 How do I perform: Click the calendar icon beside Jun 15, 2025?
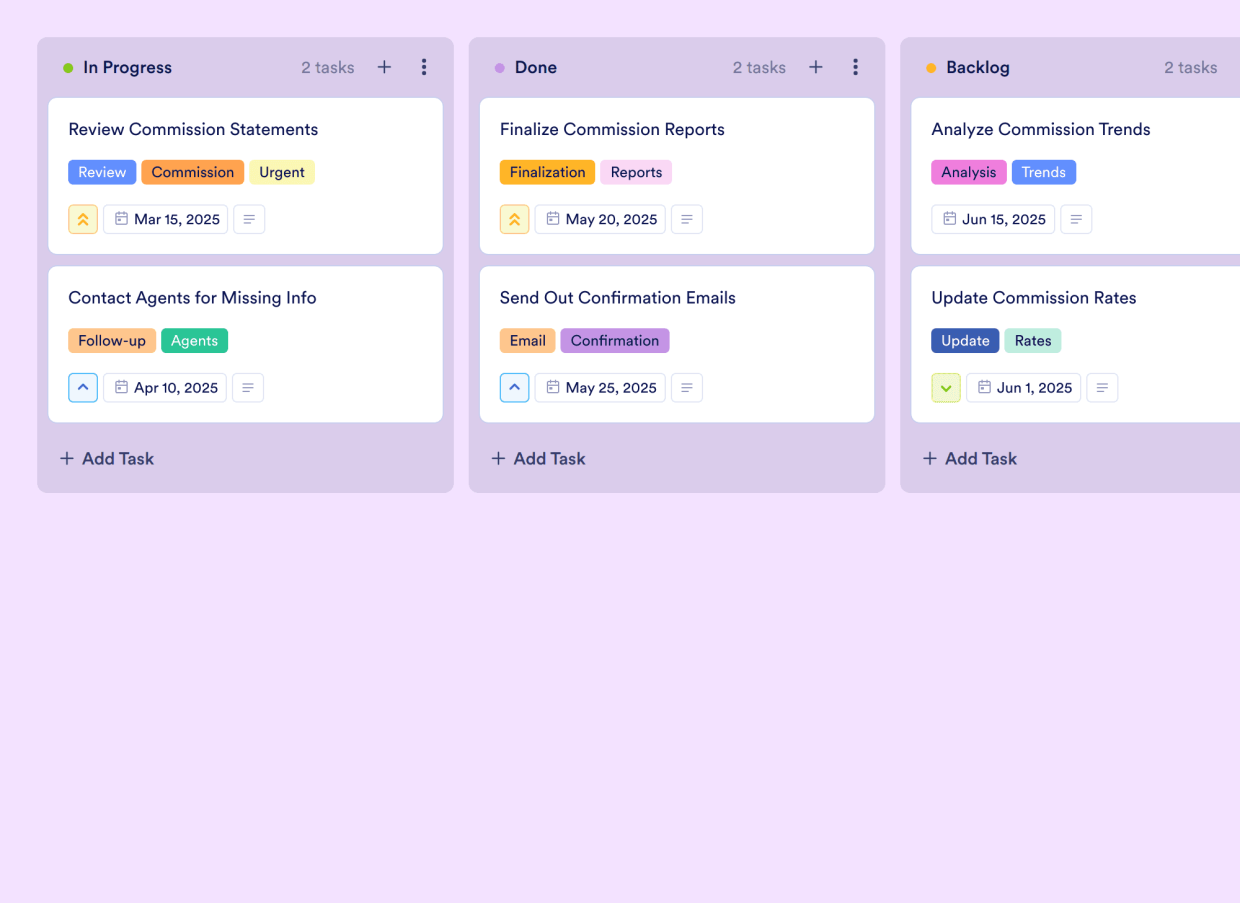tap(948, 219)
